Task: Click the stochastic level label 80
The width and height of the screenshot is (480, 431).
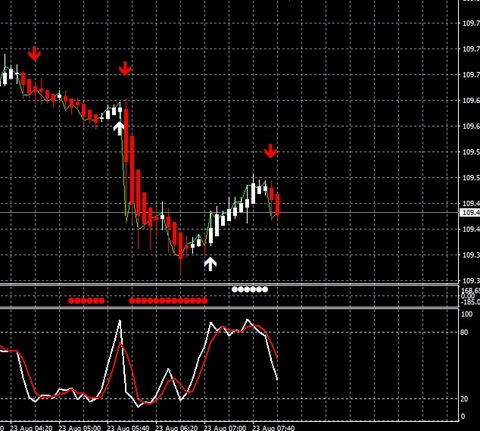Action: (465, 332)
